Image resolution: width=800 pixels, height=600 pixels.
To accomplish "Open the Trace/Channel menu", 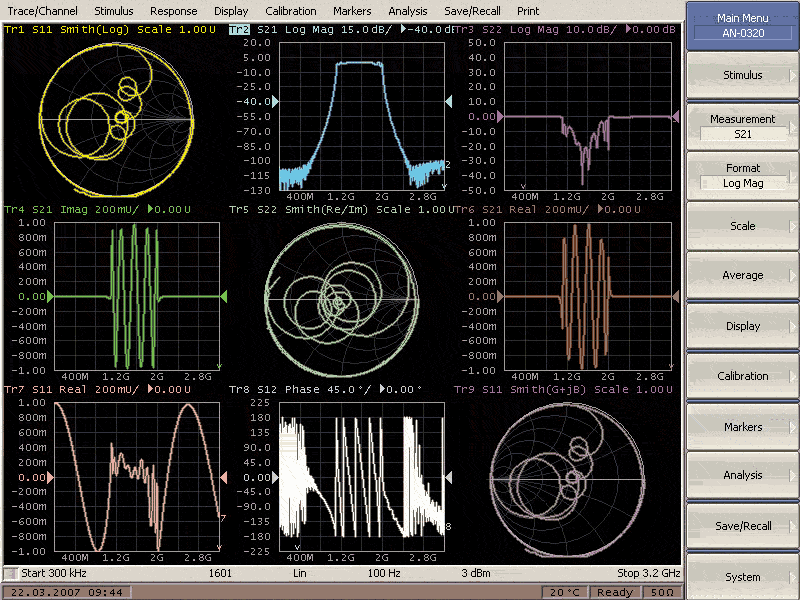I will coord(41,10).
